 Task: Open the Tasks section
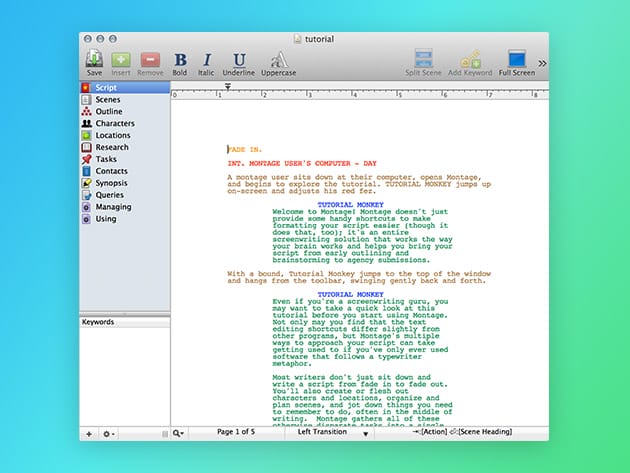click(125, 159)
